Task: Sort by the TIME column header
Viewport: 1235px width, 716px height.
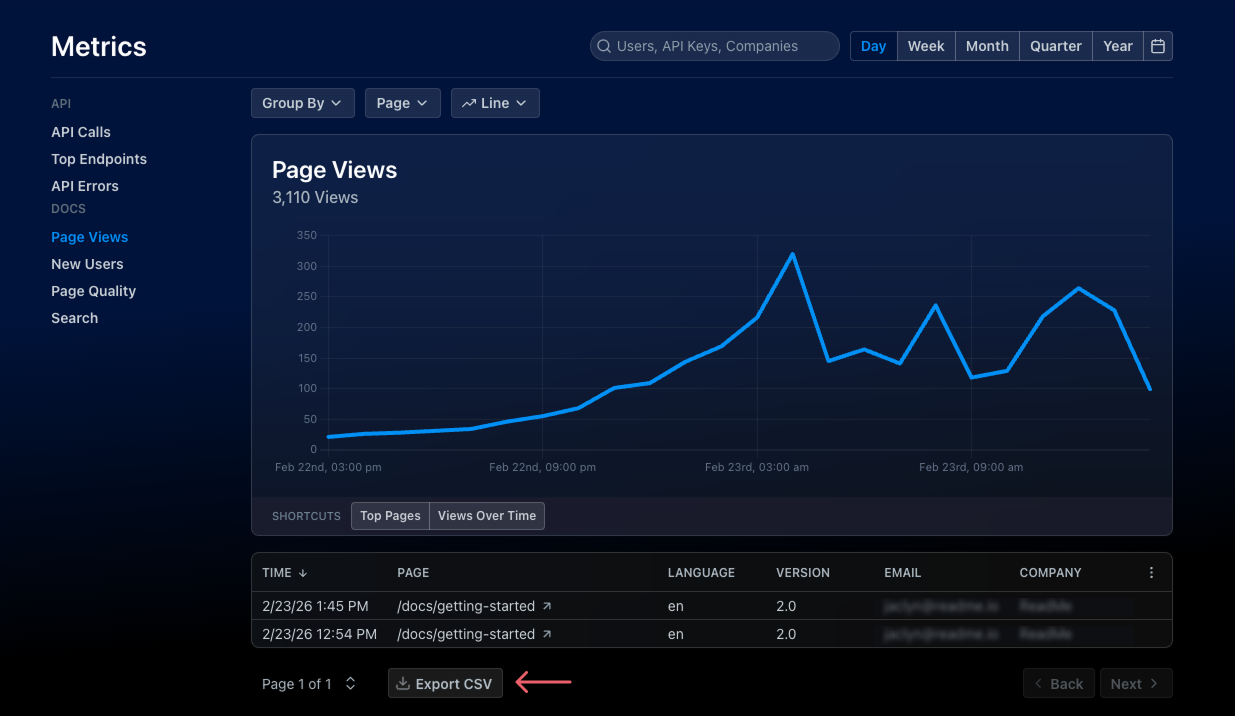Action: (277, 573)
